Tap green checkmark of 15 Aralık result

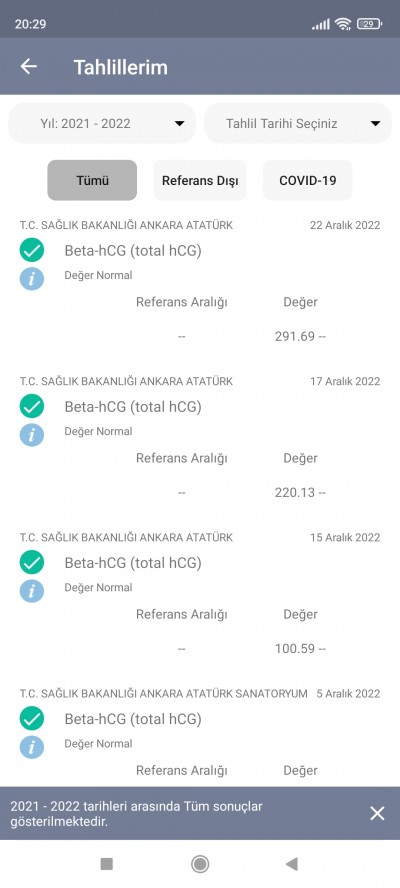[32, 562]
